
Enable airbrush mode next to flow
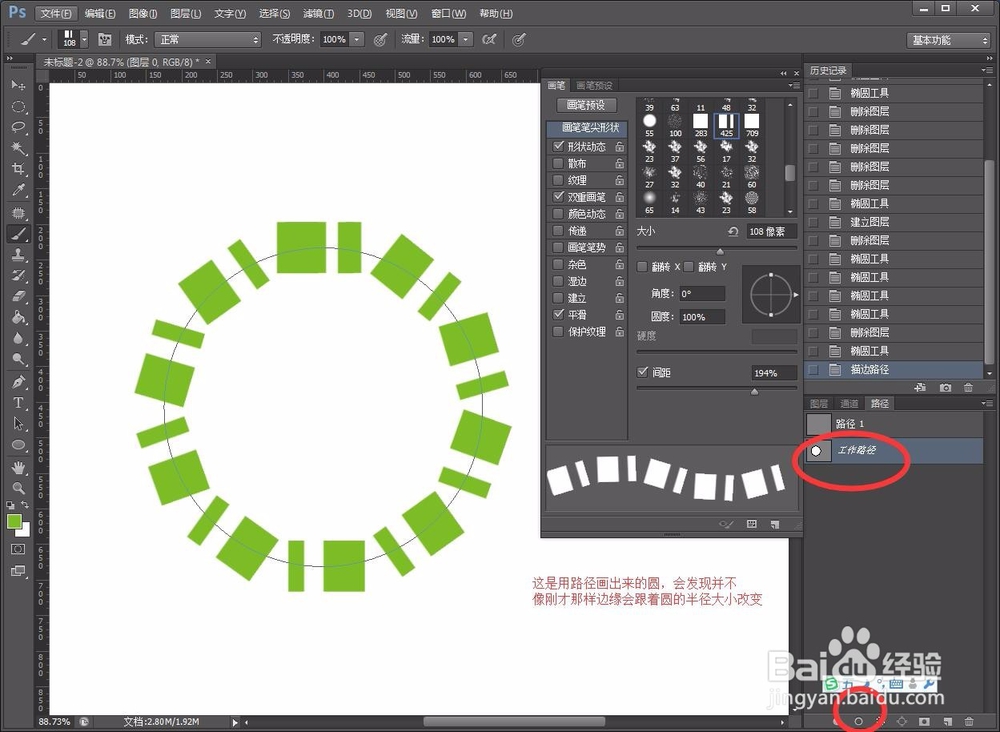[x=489, y=40]
